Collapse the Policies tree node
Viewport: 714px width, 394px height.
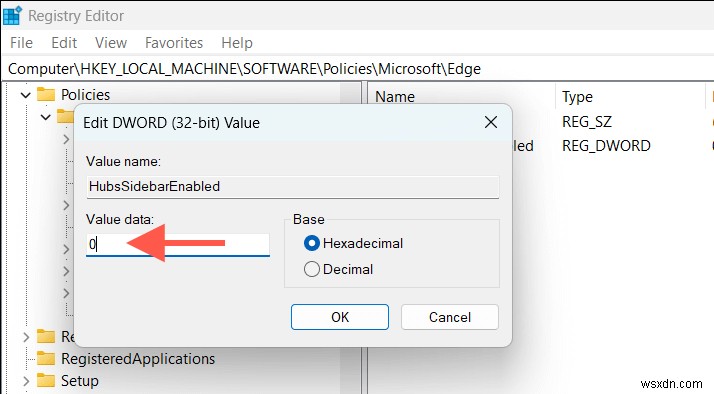[x=26, y=95]
